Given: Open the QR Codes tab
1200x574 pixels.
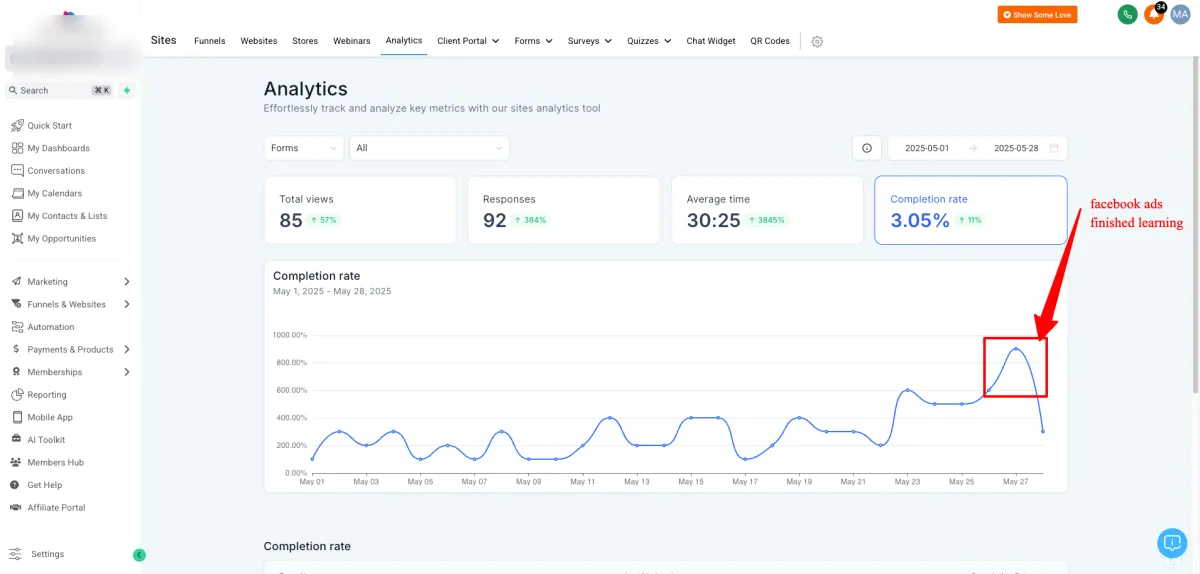Looking at the screenshot, I should (769, 41).
